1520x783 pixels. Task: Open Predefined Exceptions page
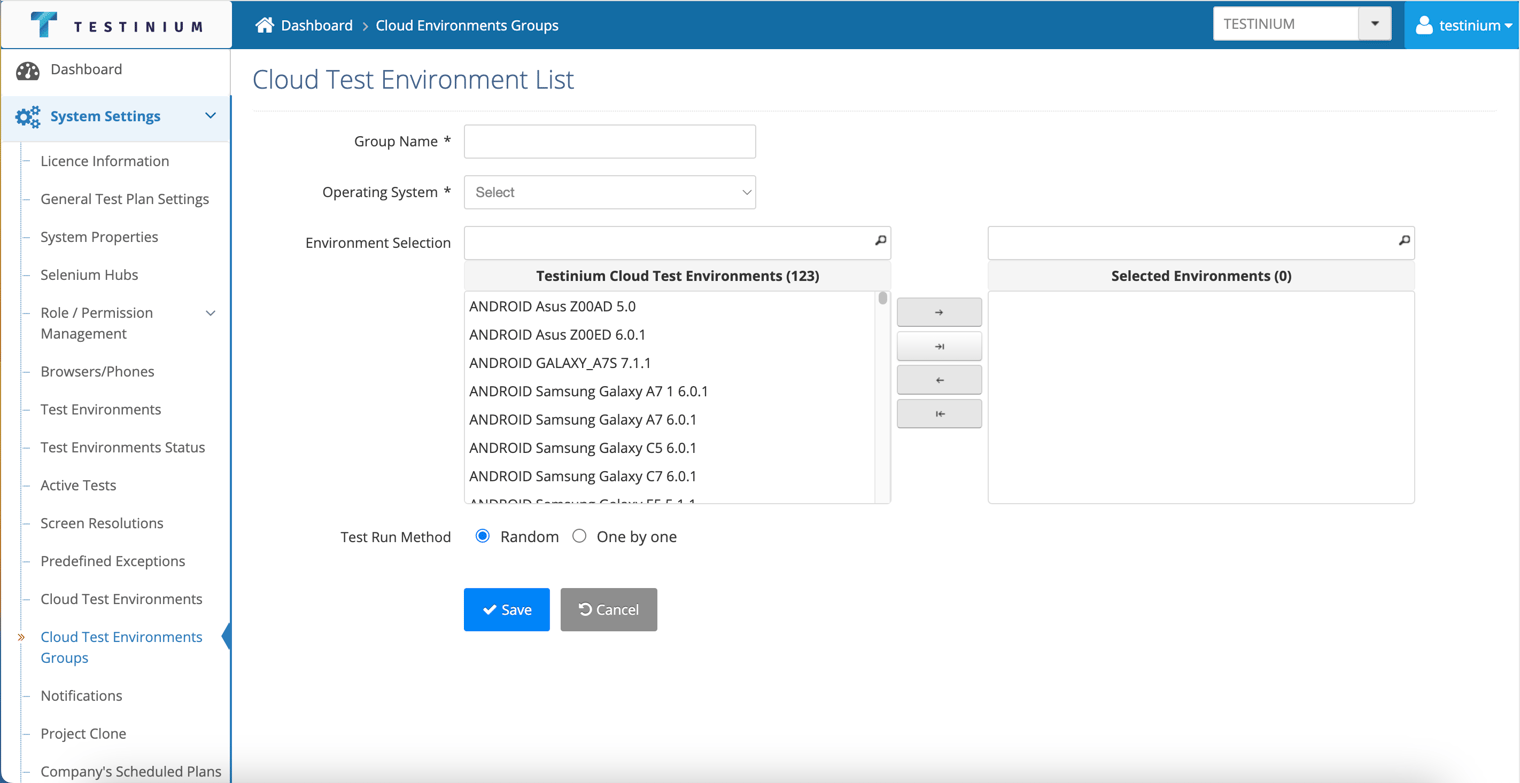113,561
